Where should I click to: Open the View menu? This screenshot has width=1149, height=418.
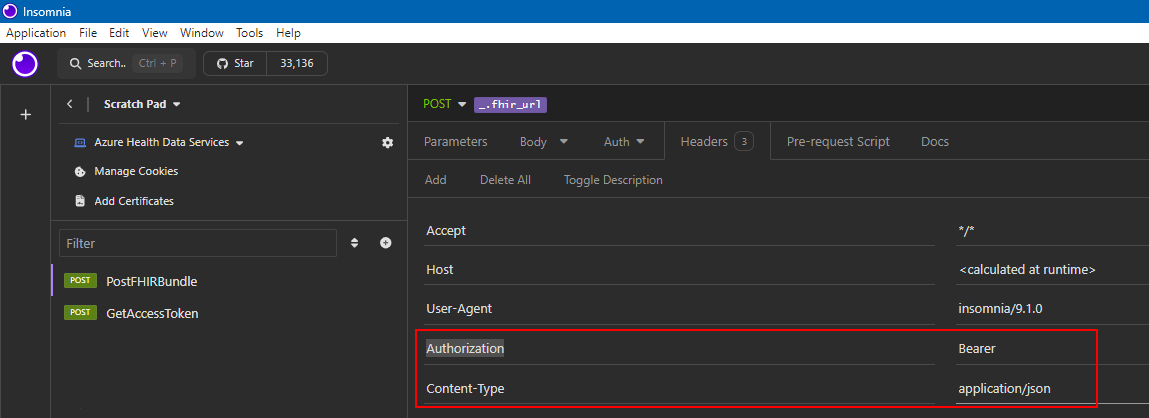[155, 33]
